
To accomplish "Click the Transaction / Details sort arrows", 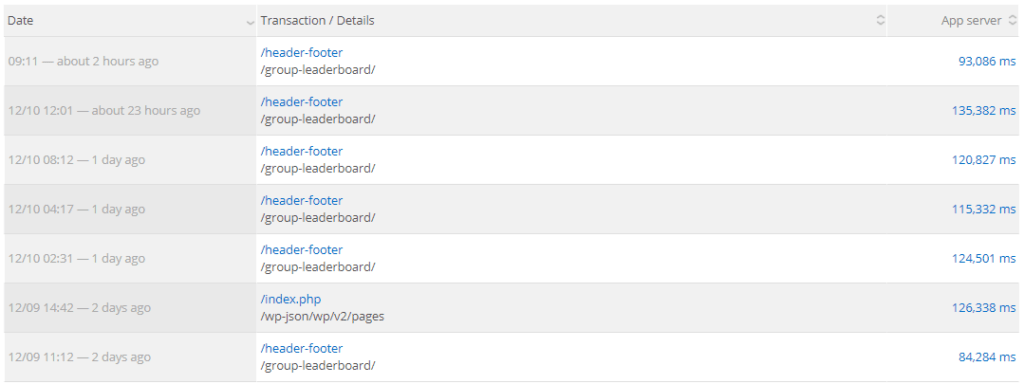I will coord(880,20).
